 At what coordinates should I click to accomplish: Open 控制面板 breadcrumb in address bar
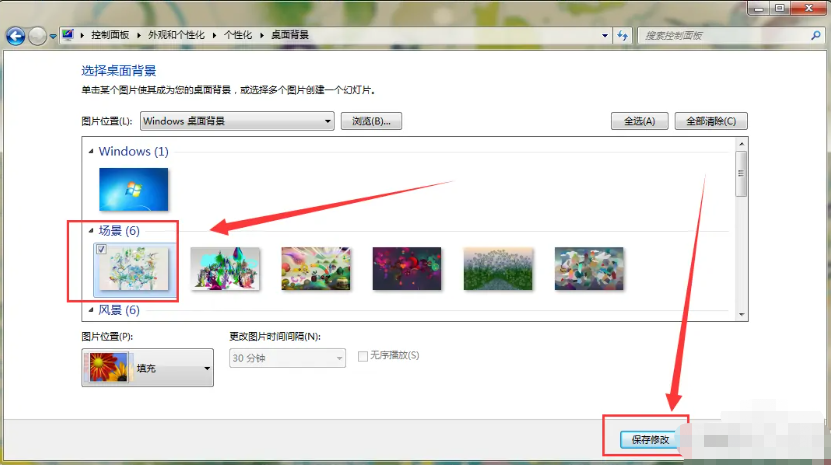110,35
